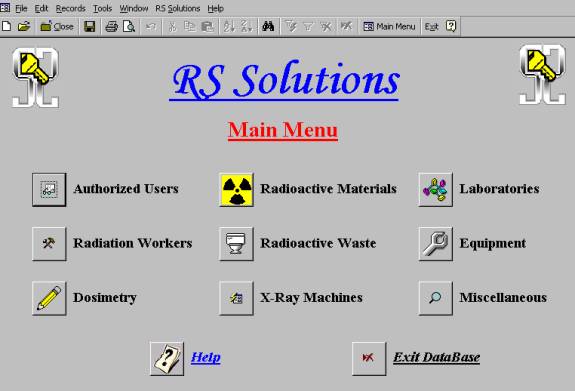Open Miscellaneous magnifying glass icon

(435, 298)
